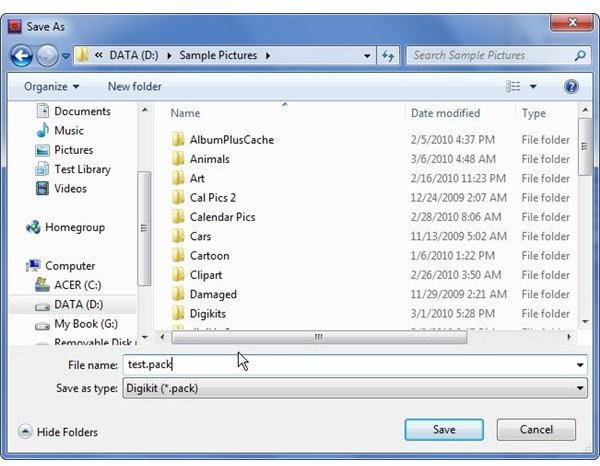
Task: Sort by Date modified column header
Action: pyautogui.click(x=445, y=113)
